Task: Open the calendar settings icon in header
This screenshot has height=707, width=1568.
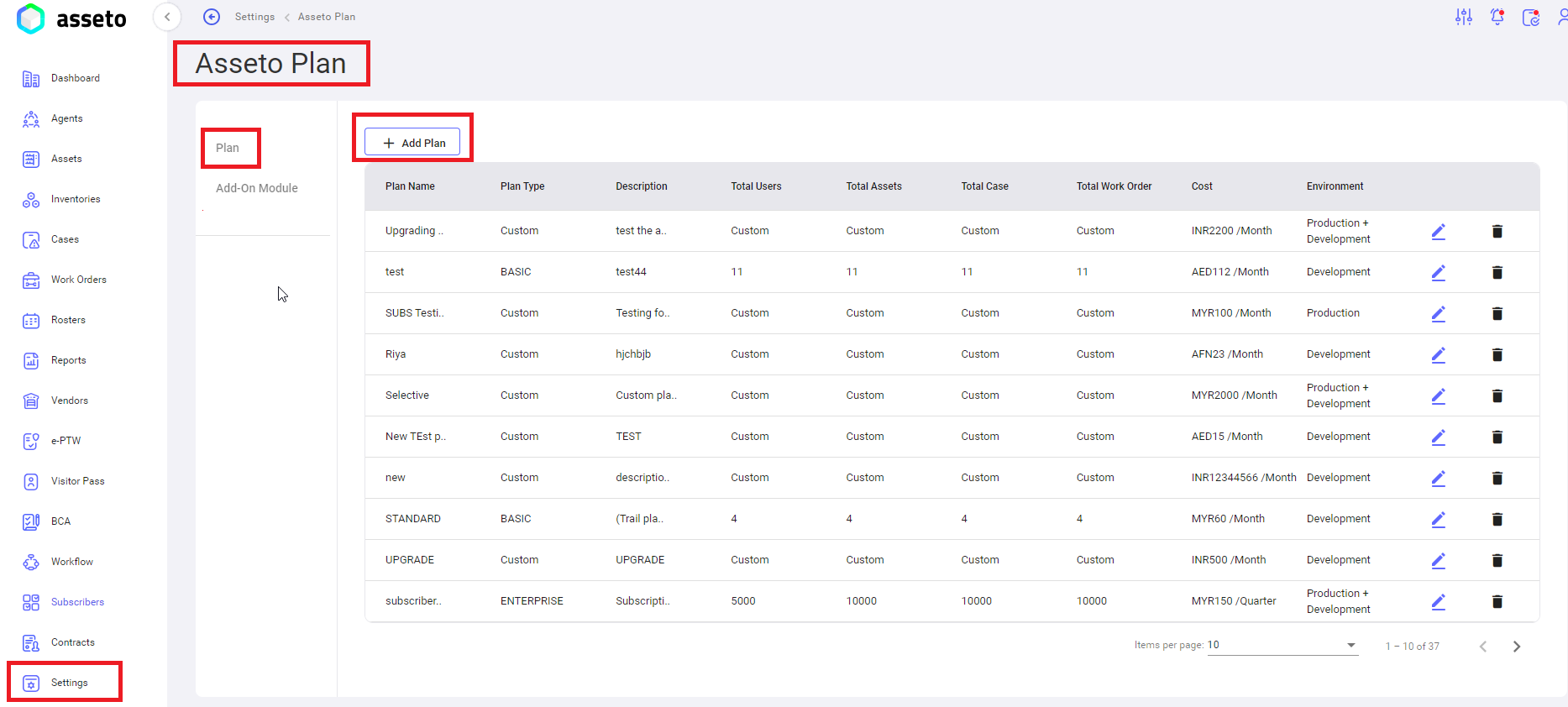Action: point(1530,17)
